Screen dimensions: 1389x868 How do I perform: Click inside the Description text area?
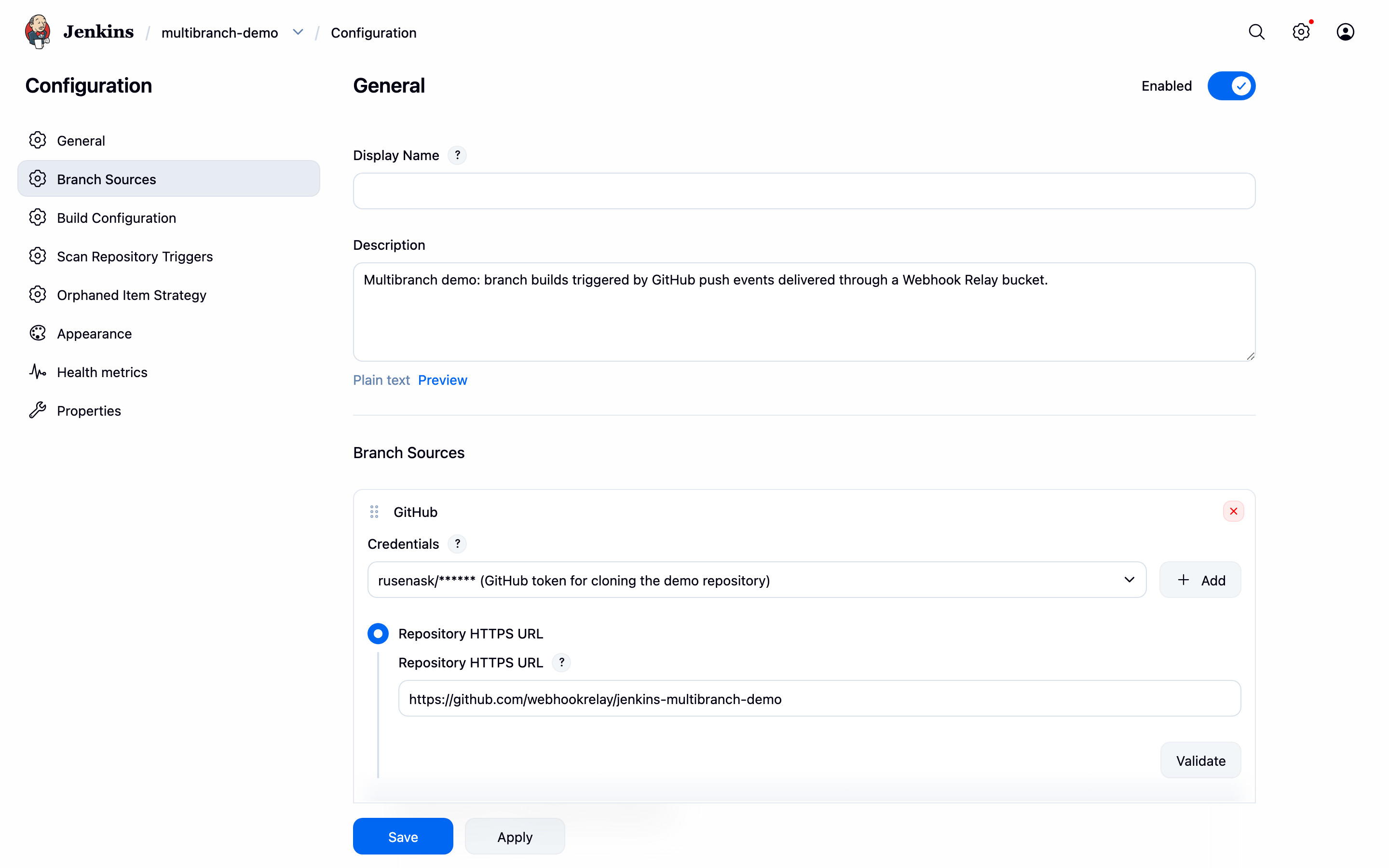[x=804, y=312]
